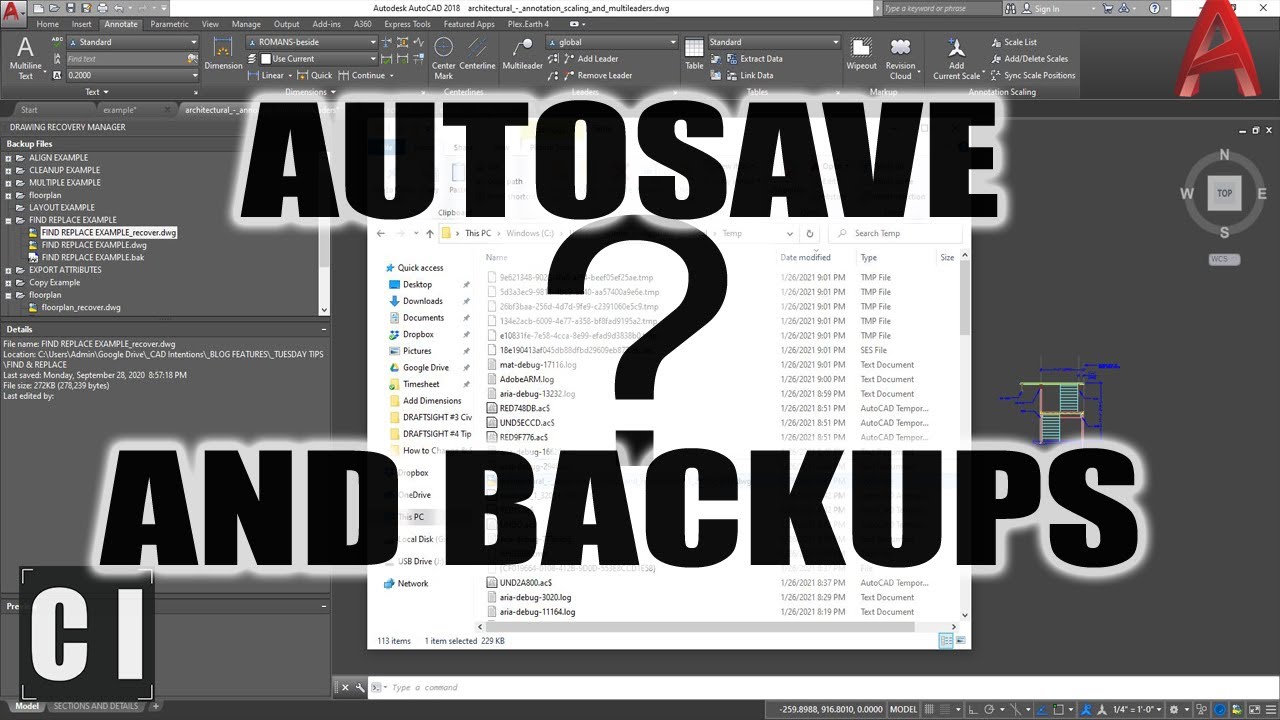Click the File Explorer back arrow
Image resolution: width=1280 pixels, height=720 pixels.
pos(381,234)
